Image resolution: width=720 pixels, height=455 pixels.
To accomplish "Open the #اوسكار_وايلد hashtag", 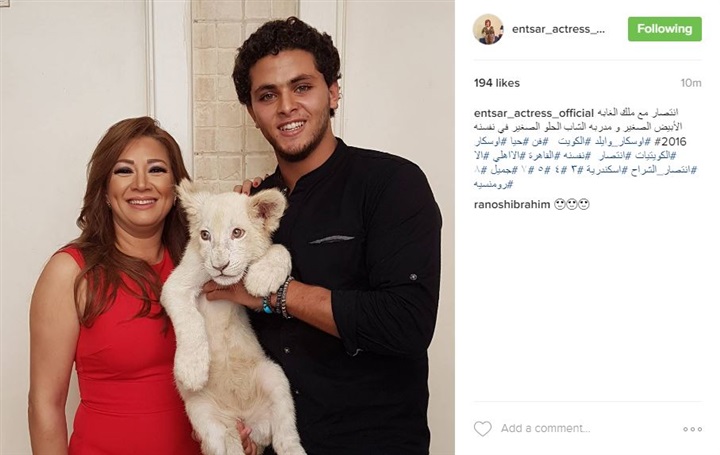I will (x=623, y=142).
